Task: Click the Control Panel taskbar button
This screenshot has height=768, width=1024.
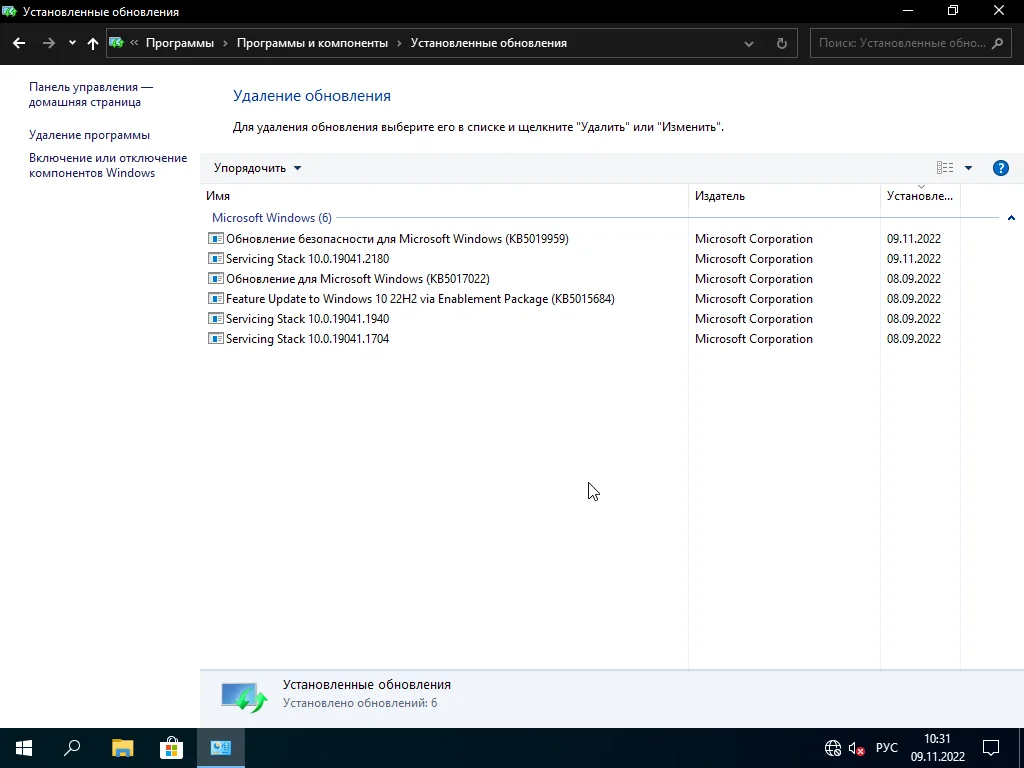Action: click(221, 748)
